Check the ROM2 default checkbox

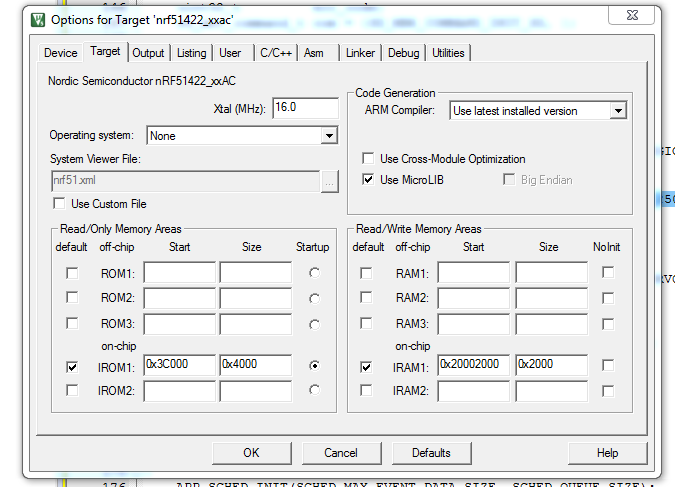[72, 297]
